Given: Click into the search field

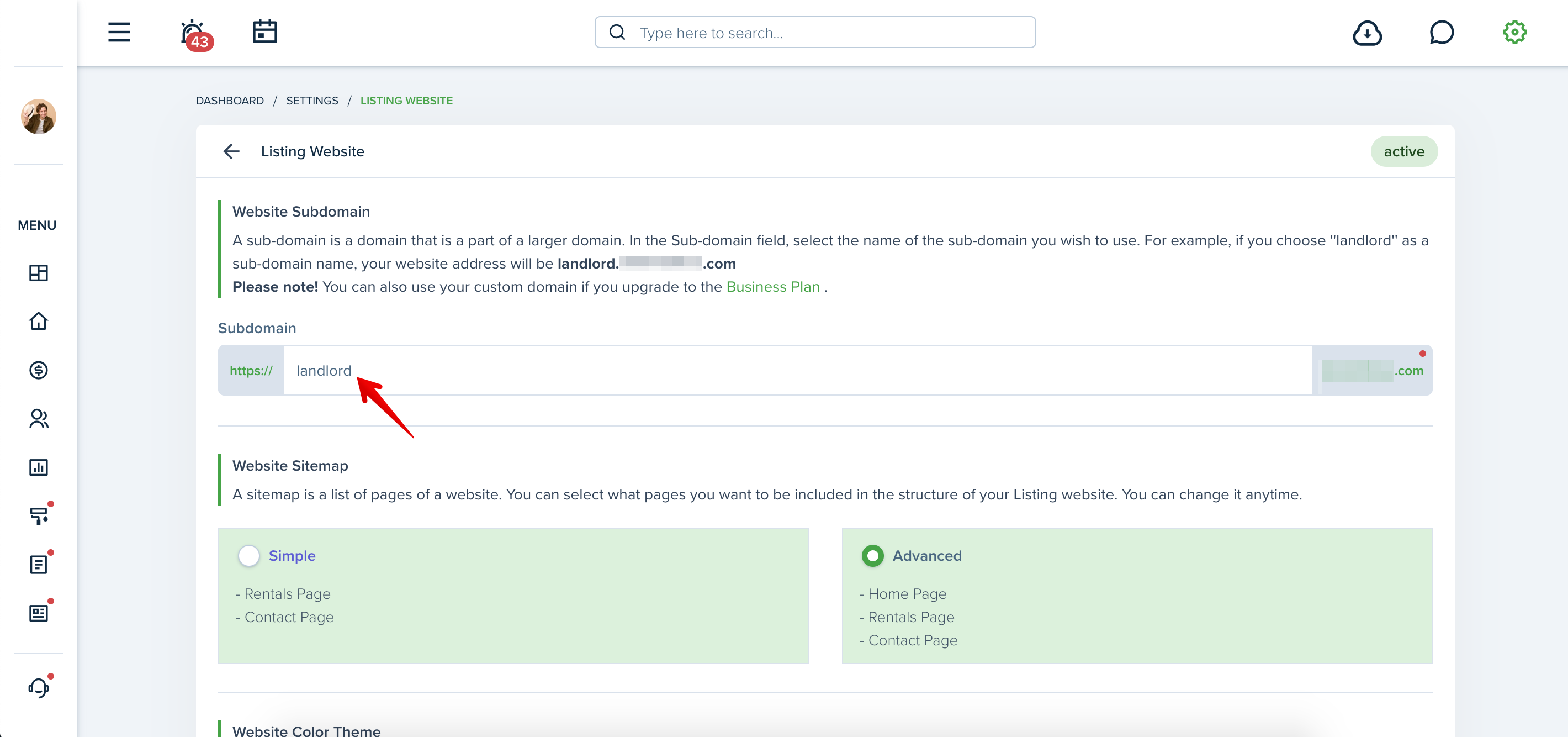Looking at the screenshot, I should (x=815, y=32).
